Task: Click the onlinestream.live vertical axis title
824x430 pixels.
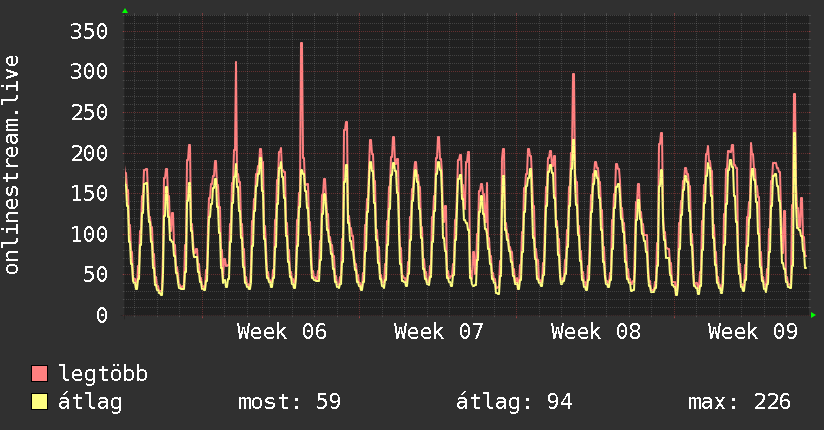Action: pos(12,165)
